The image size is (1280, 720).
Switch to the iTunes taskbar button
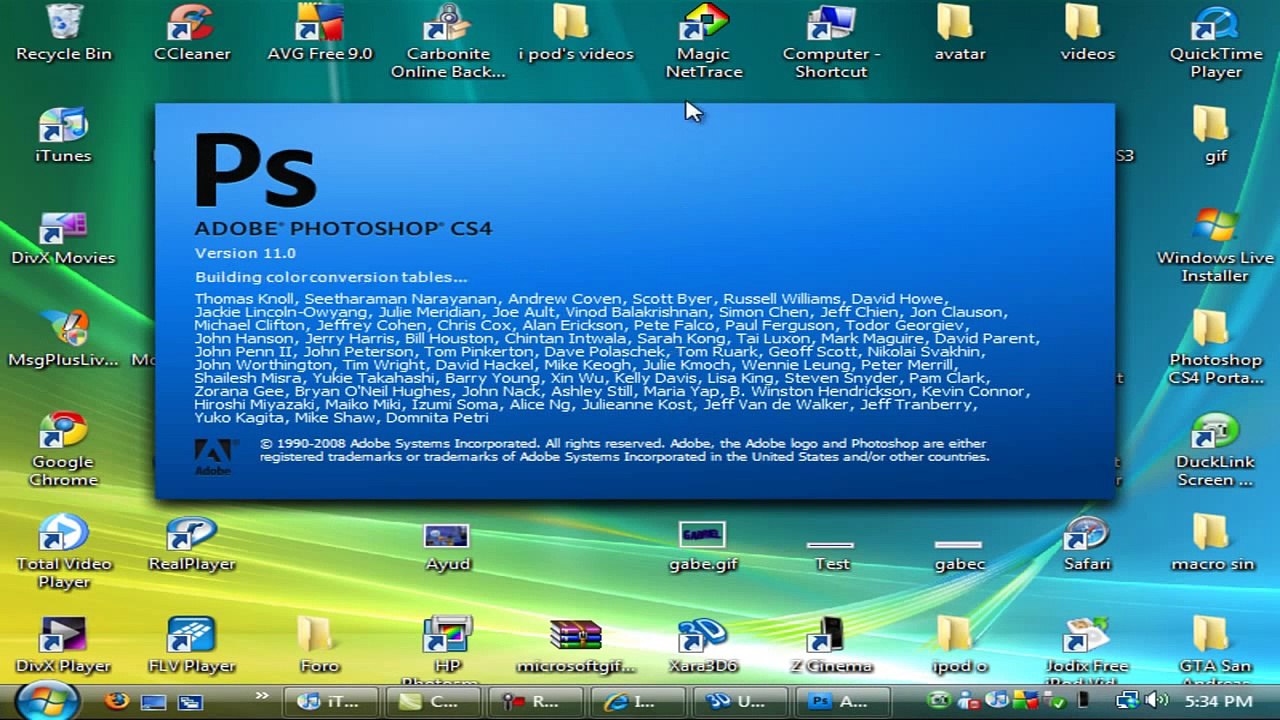[x=332, y=701]
